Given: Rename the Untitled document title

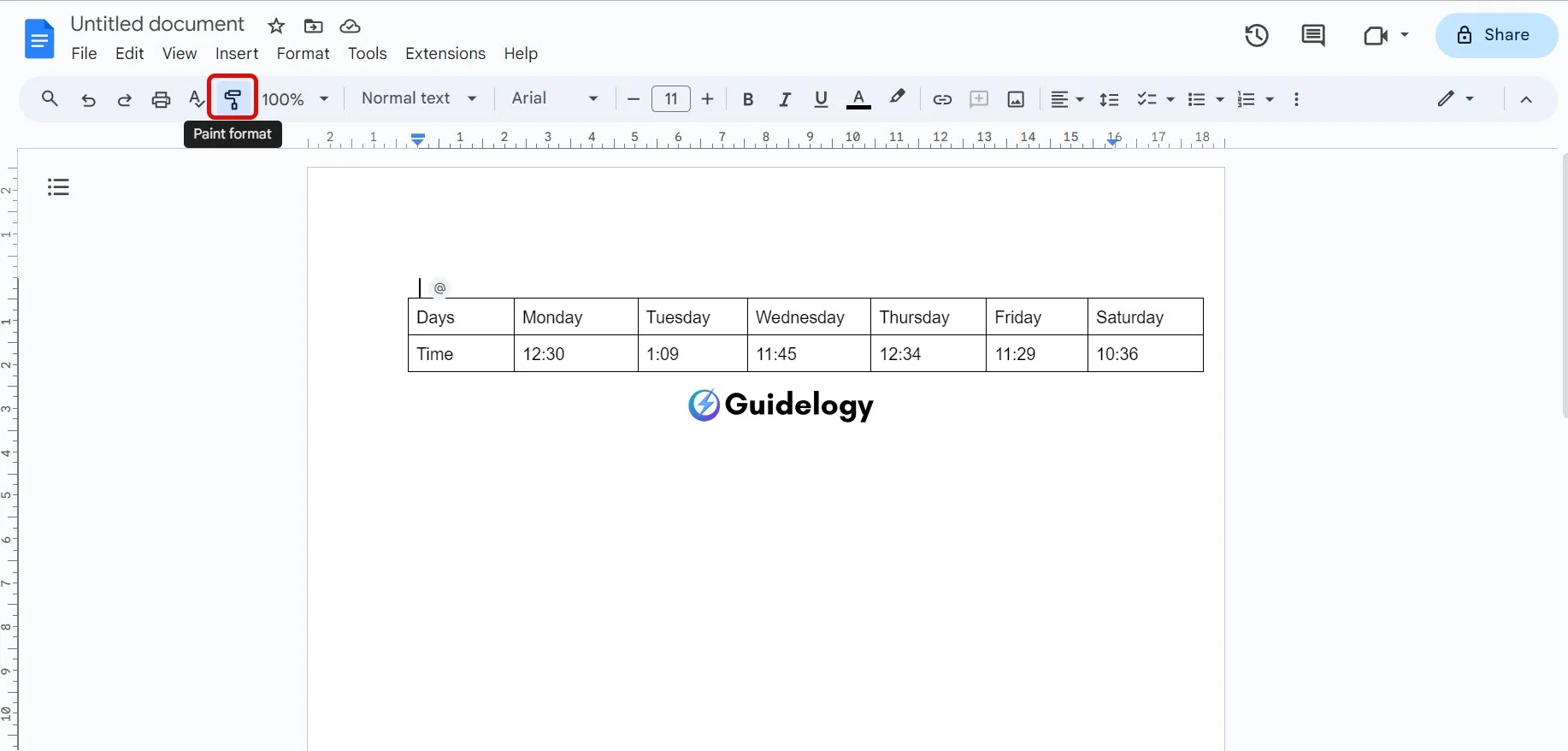Looking at the screenshot, I should (x=157, y=24).
